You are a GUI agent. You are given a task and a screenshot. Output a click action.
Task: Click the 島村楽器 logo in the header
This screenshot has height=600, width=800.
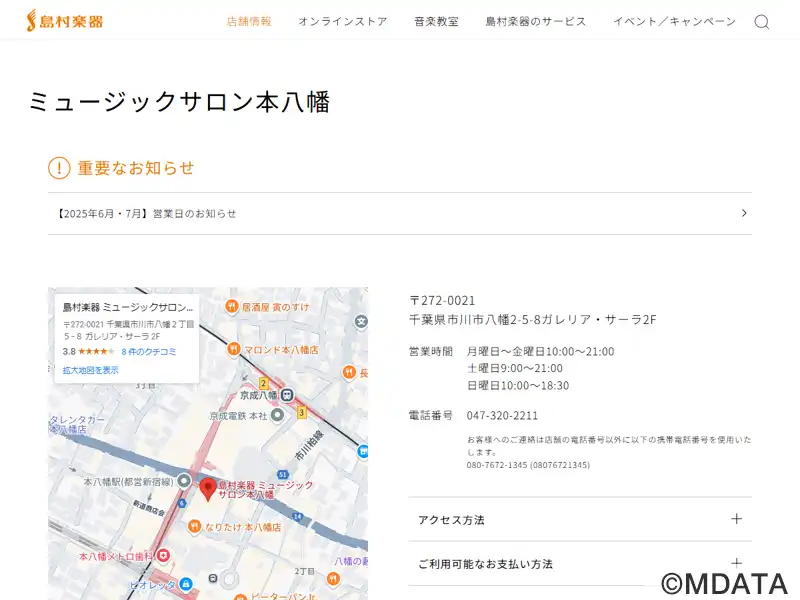pos(65,21)
